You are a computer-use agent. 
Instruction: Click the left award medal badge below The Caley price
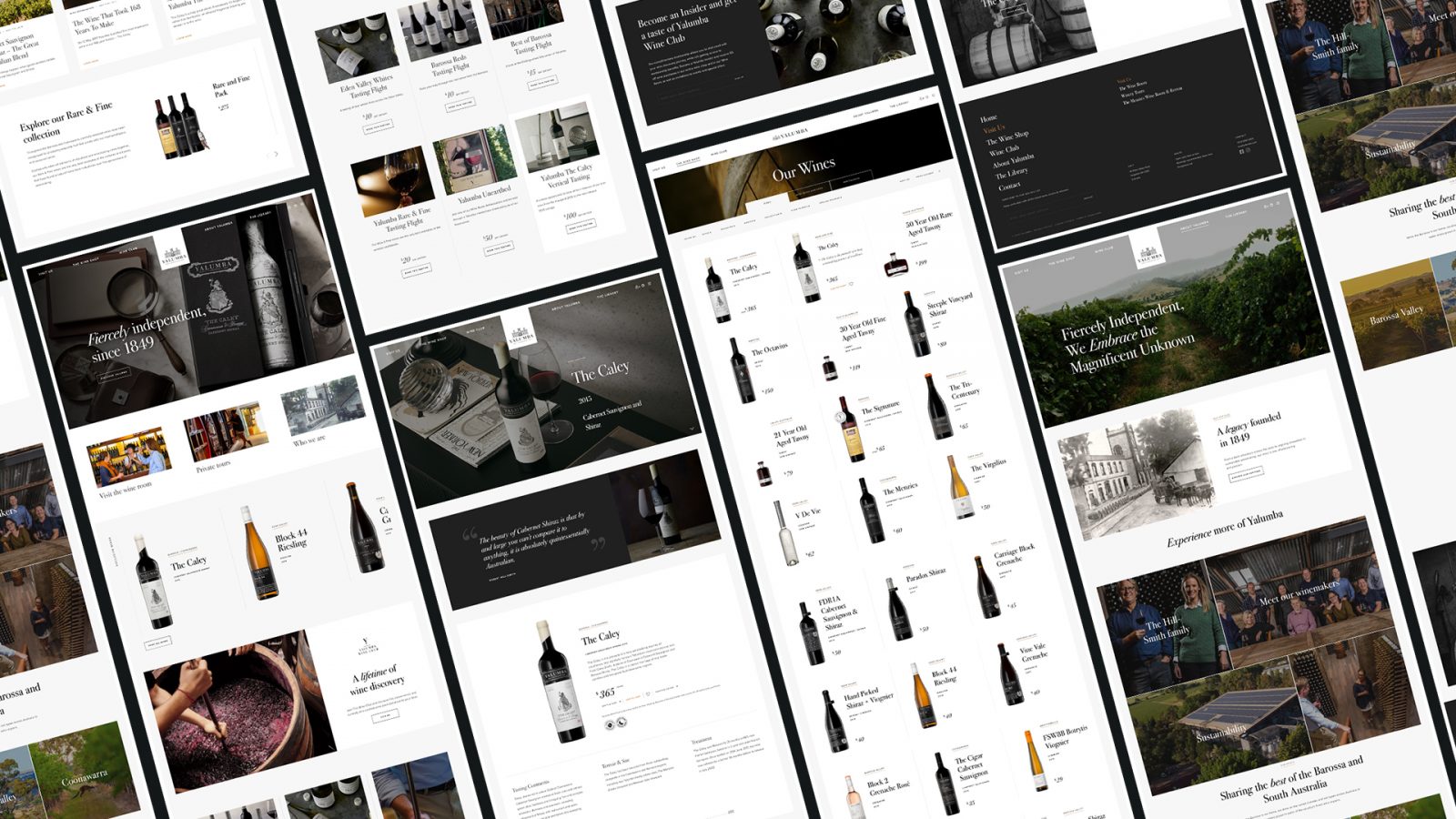click(609, 724)
